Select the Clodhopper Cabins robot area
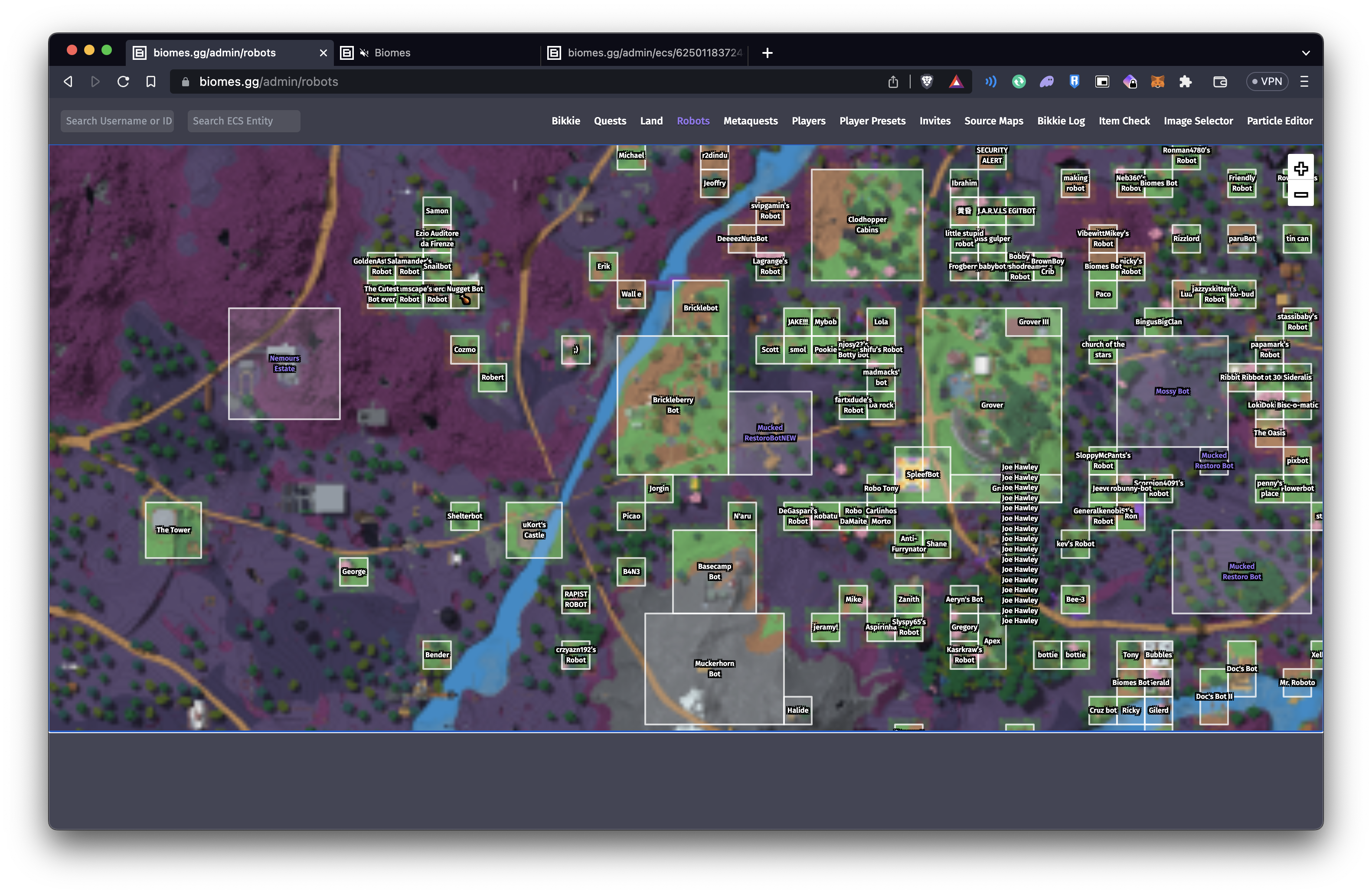Viewport: 1372px width, 894px height. pyautogui.click(x=866, y=225)
